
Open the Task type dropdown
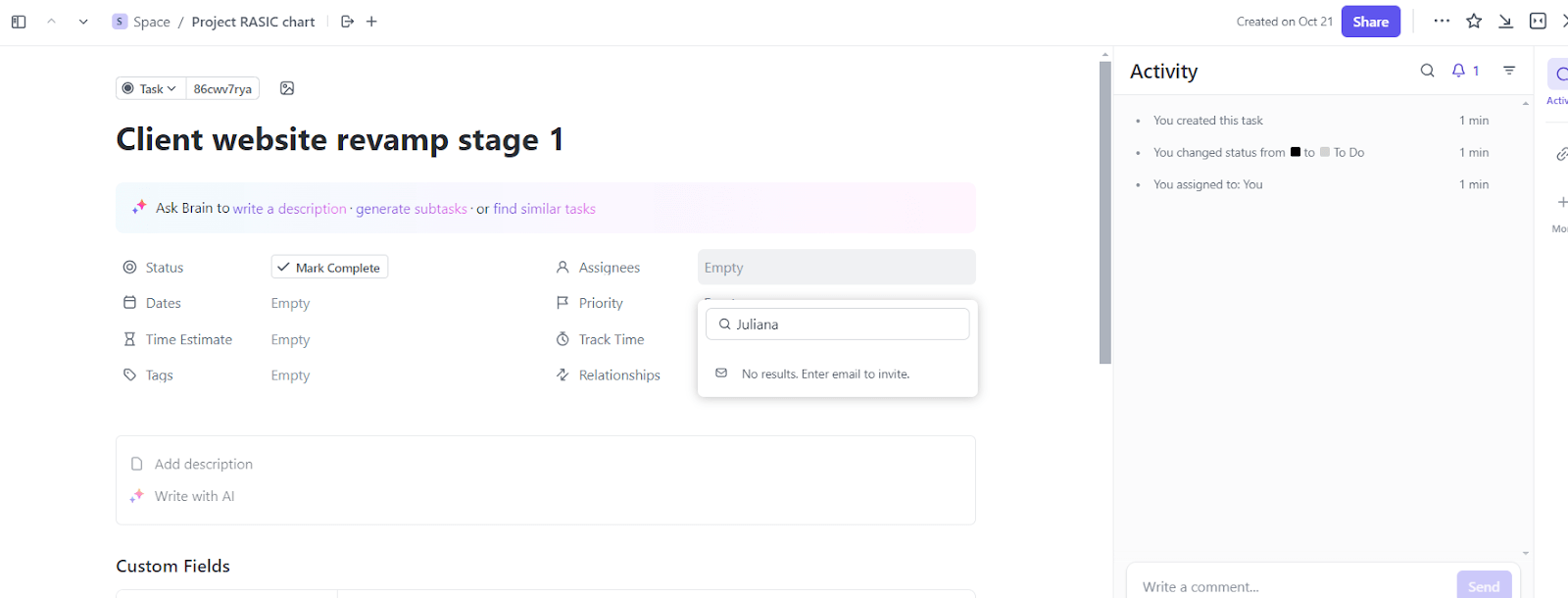(149, 88)
